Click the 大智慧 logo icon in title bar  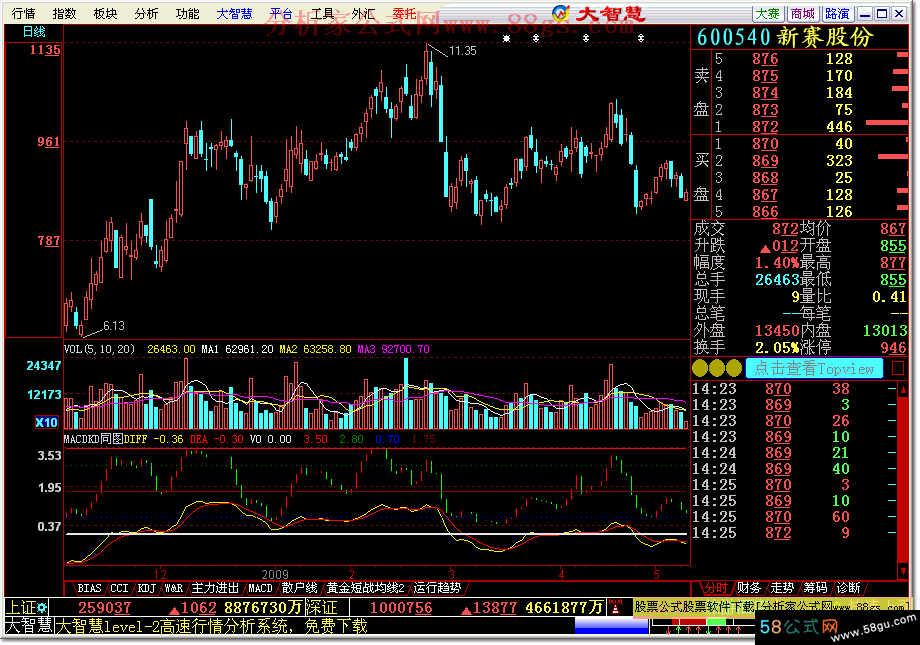[560, 13]
